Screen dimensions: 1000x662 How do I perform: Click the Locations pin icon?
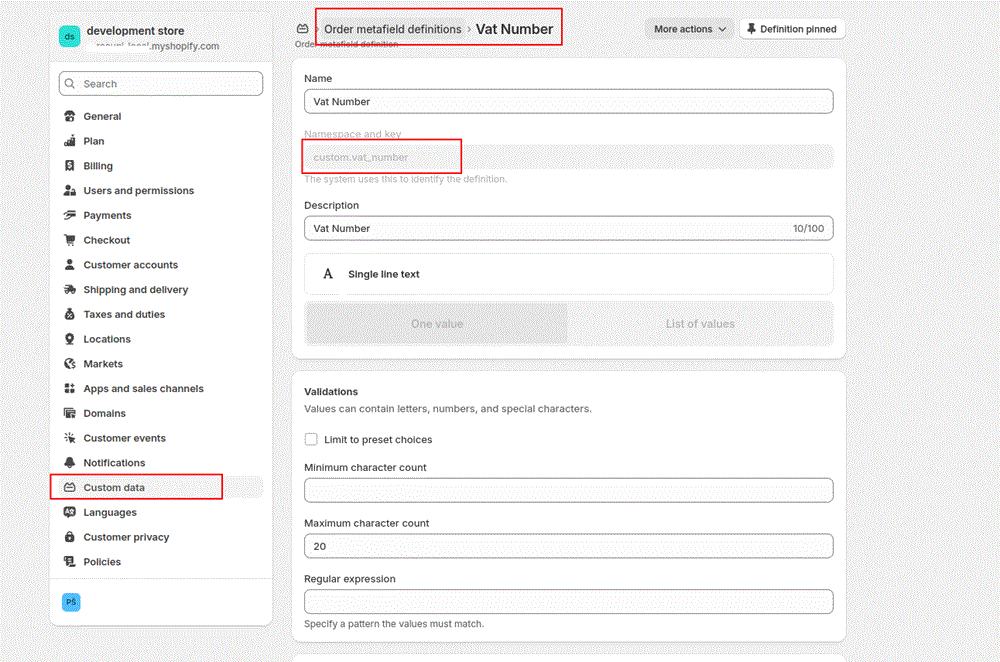click(70, 339)
